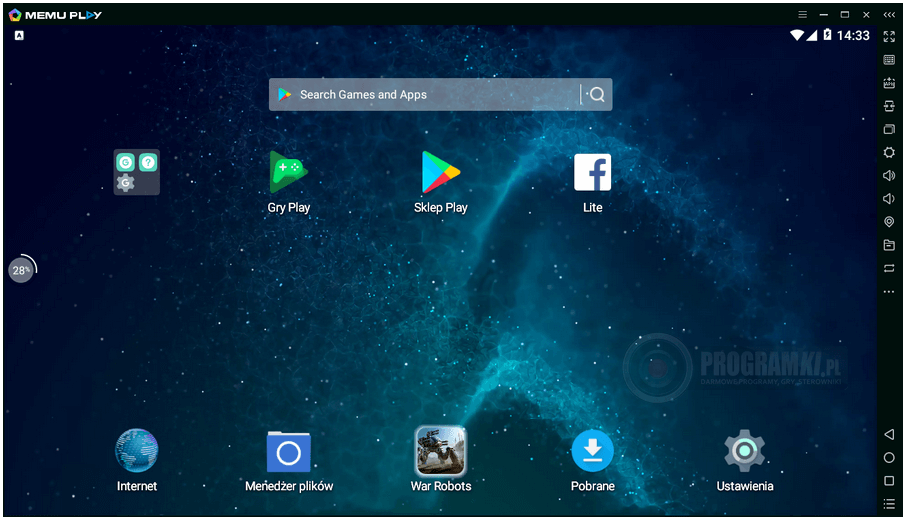Screen dimensions: 905x519
Task: Click the 14:33 clock
Action: pos(853,36)
